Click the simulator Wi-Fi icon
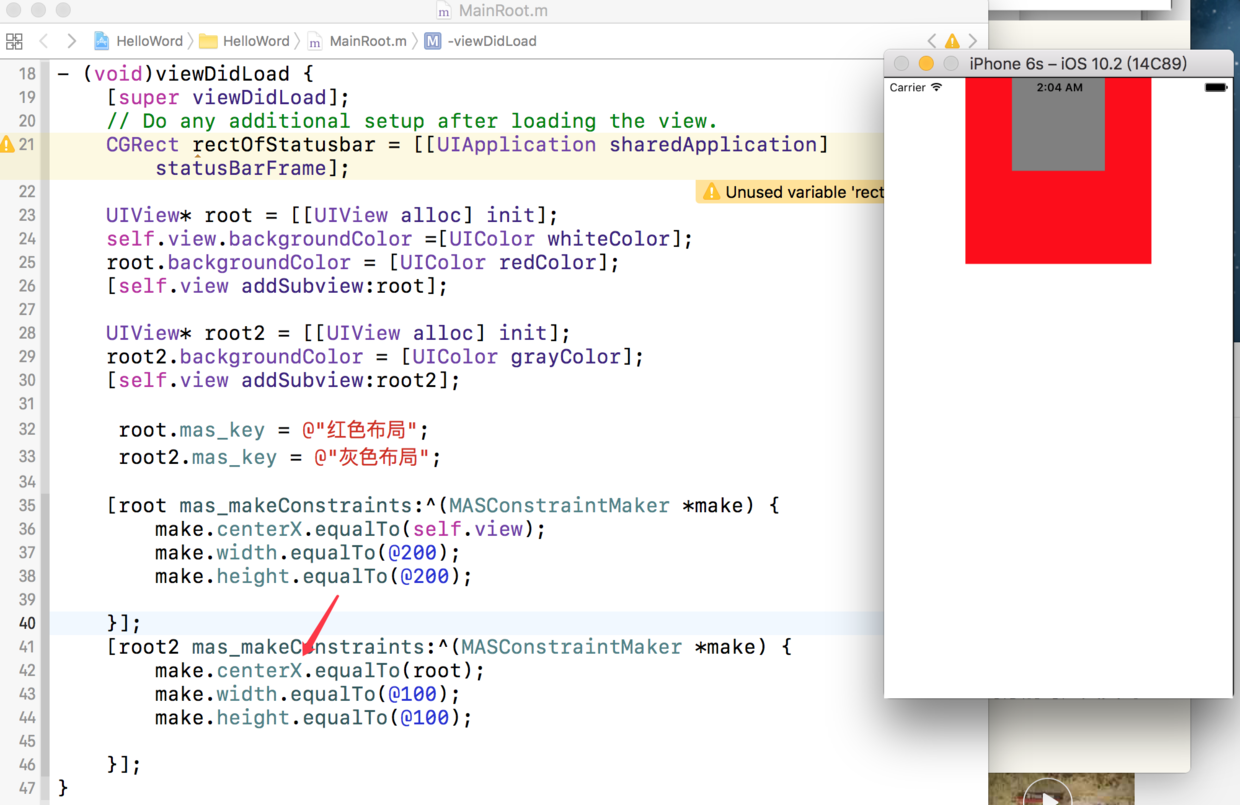 tap(937, 87)
